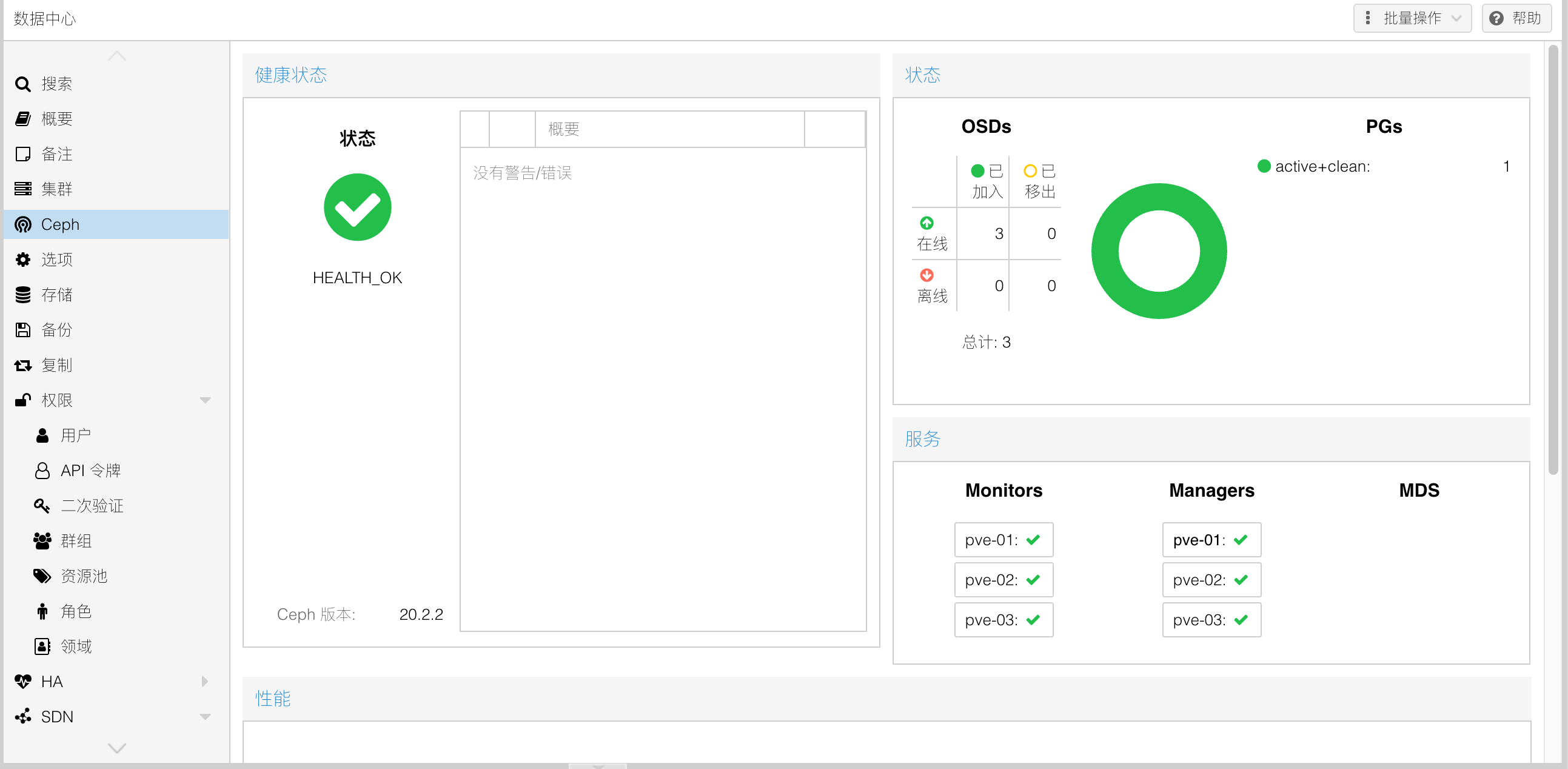Click the HEALTH_OK status text
Viewport: 1568px width, 769px height.
click(357, 278)
